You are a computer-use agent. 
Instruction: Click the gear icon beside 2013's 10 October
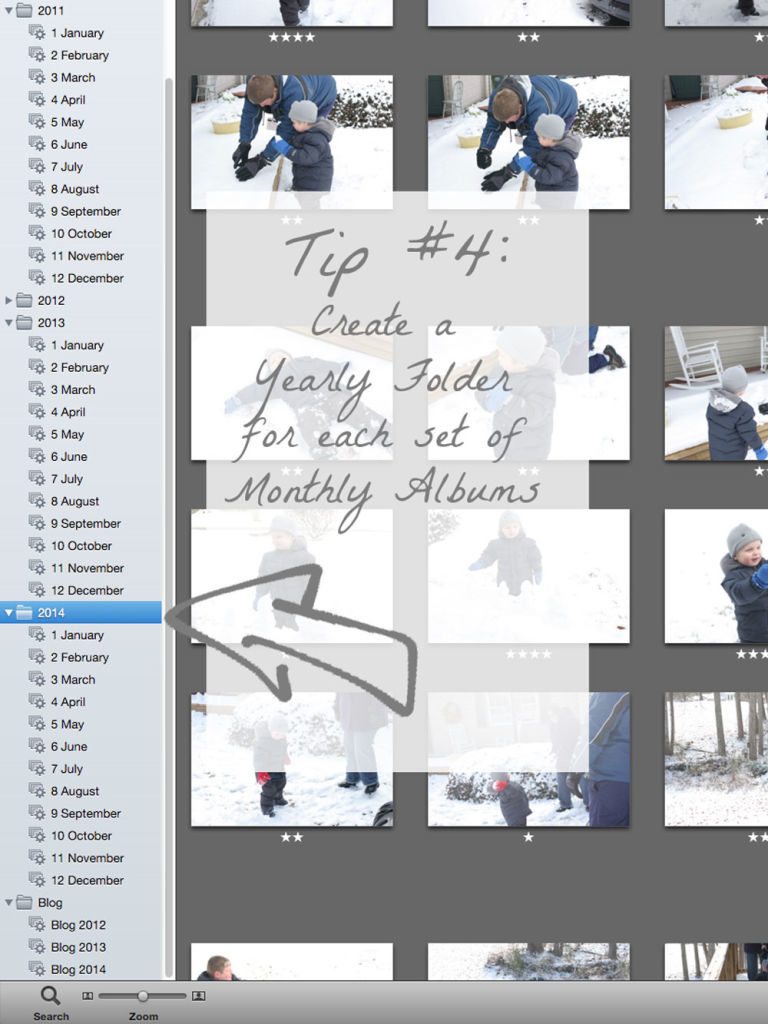pyautogui.click(x=37, y=545)
